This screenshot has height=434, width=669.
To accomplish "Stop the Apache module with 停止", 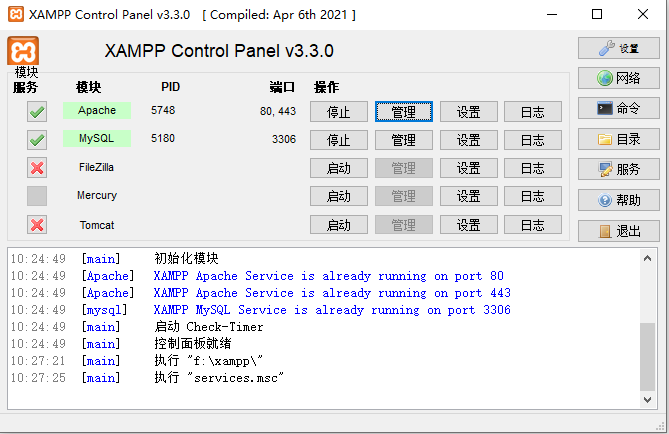I will click(338, 111).
